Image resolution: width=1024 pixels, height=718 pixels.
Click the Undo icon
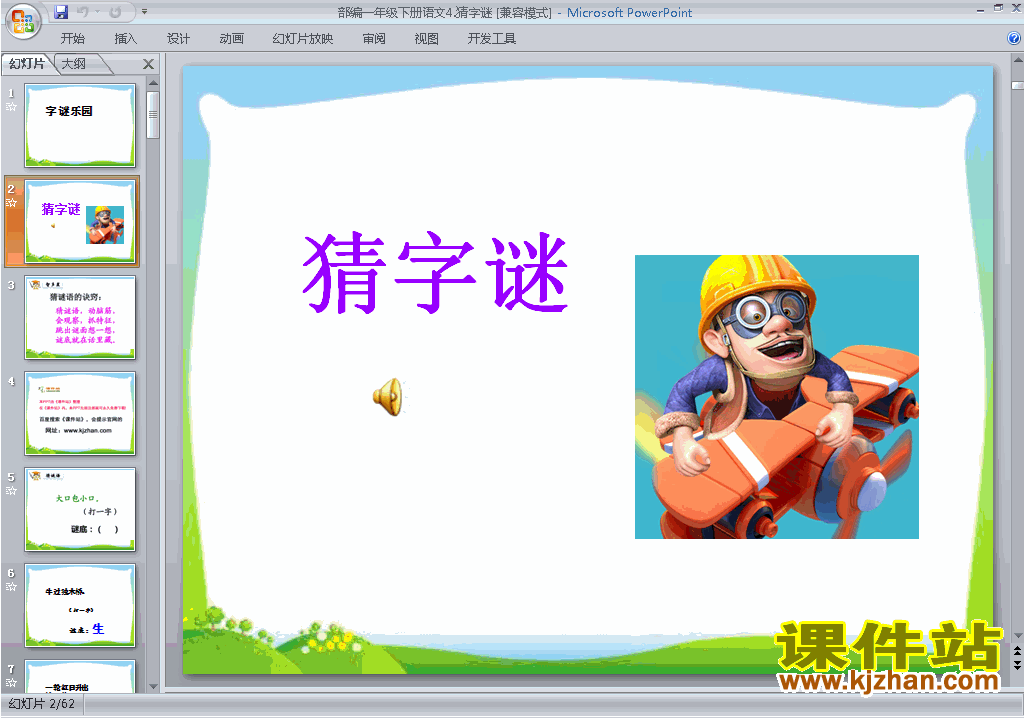[x=82, y=12]
